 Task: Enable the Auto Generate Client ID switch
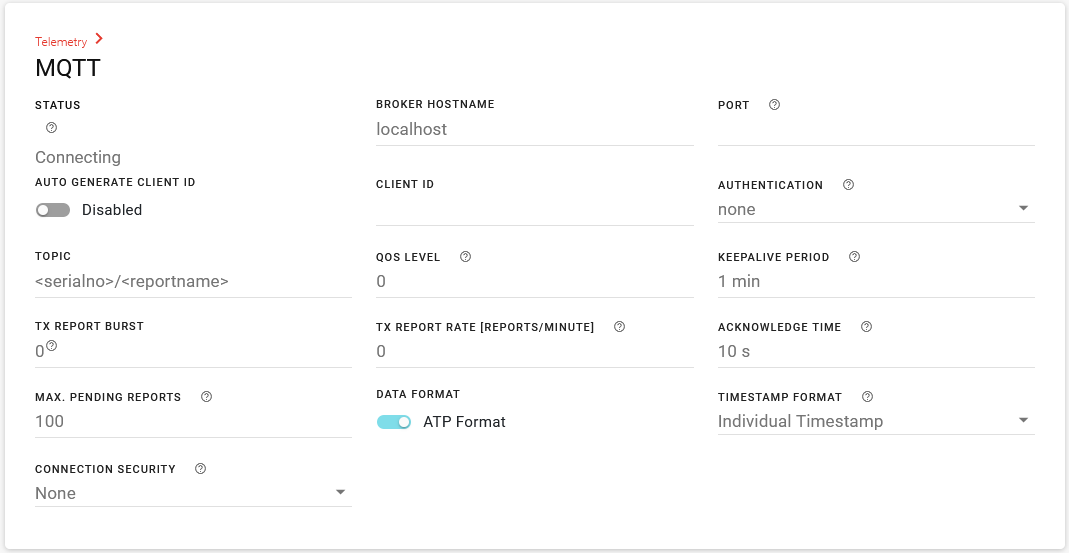click(53, 210)
